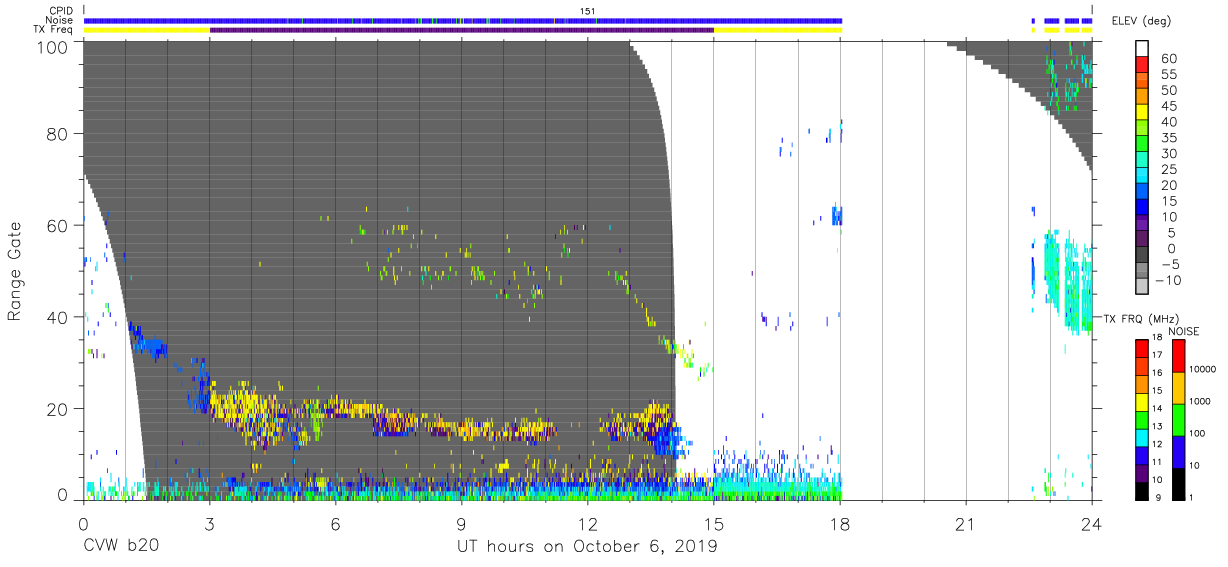Click elevation legend value 60

pyautogui.click(x=1168, y=60)
